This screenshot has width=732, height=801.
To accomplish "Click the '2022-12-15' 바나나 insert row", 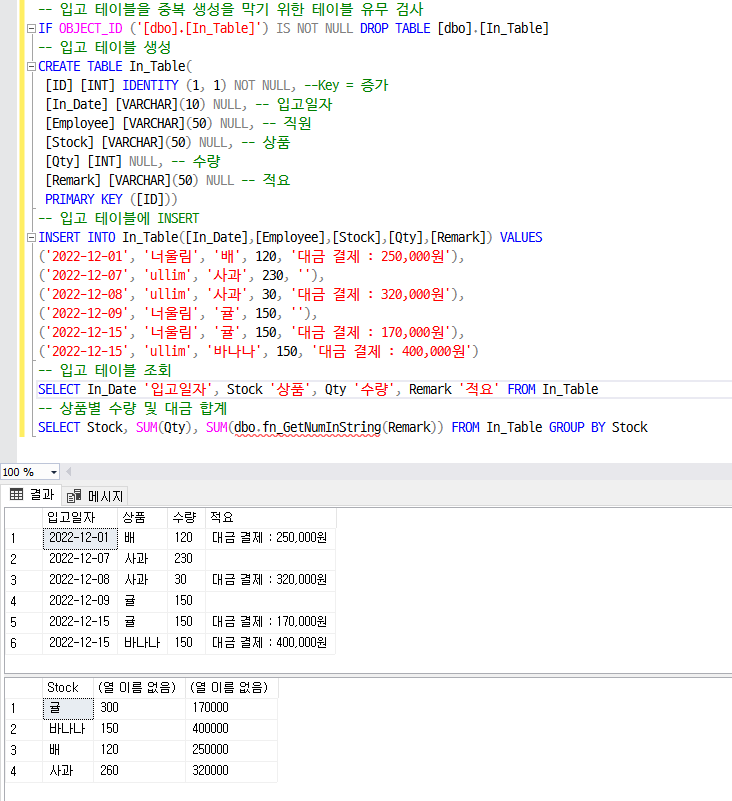I will (258, 351).
